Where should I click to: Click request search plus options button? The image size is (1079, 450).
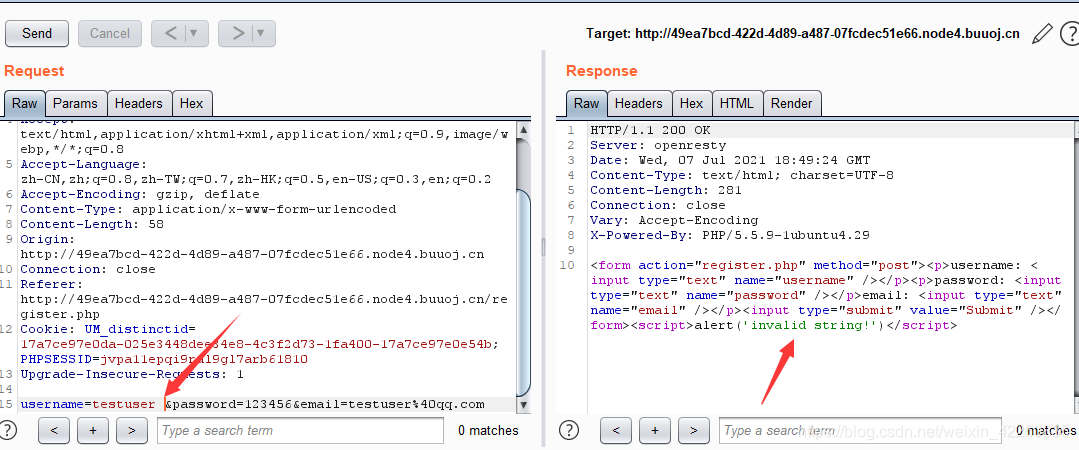click(94, 431)
